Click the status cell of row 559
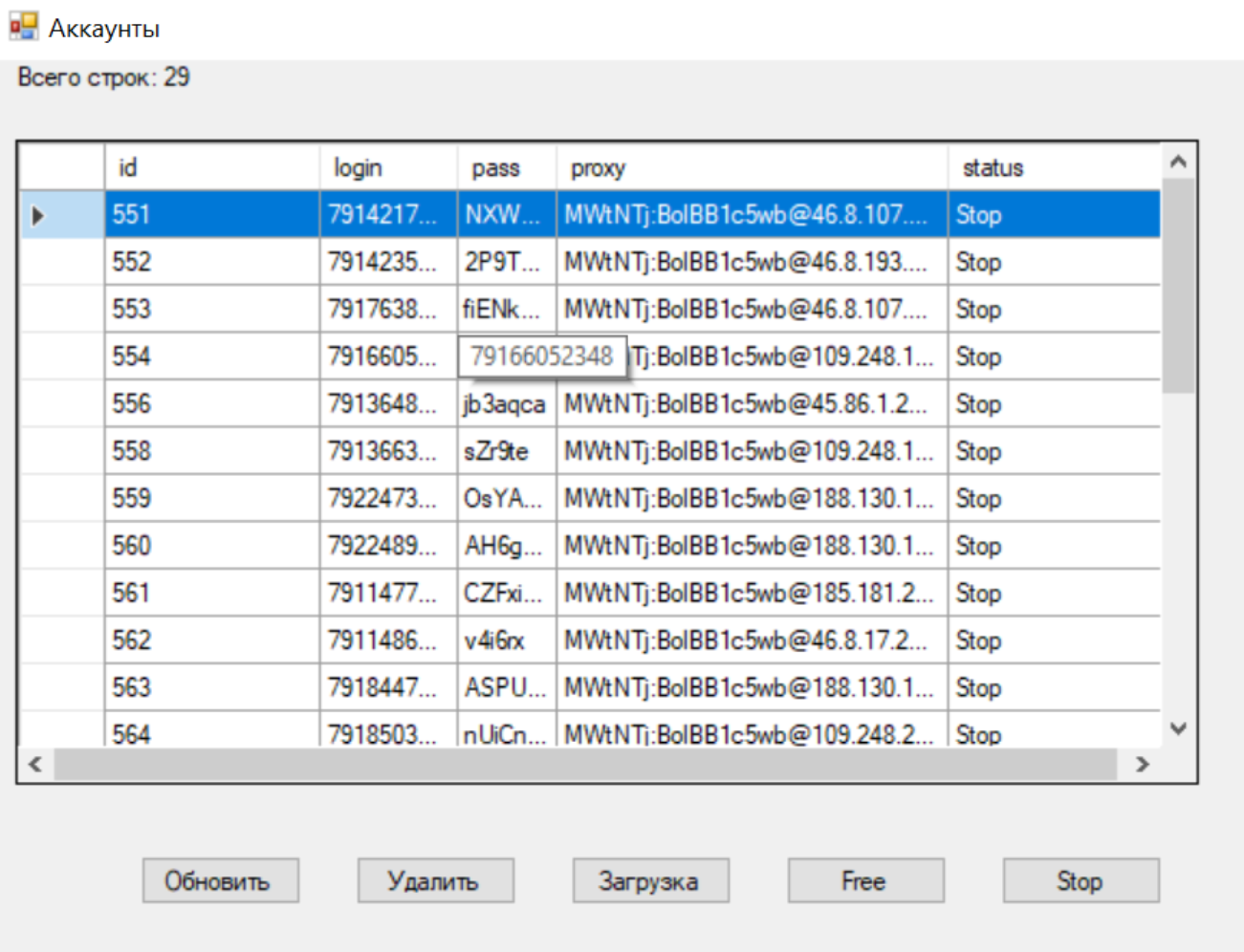 point(1052,499)
